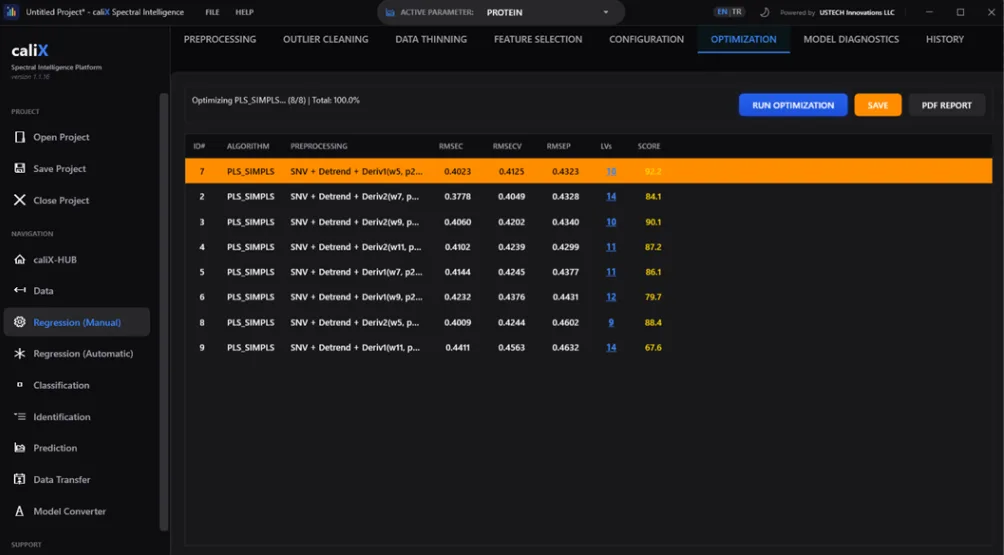Select score value 84.1
The width and height of the screenshot is (1004, 555).
coord(653,197)
